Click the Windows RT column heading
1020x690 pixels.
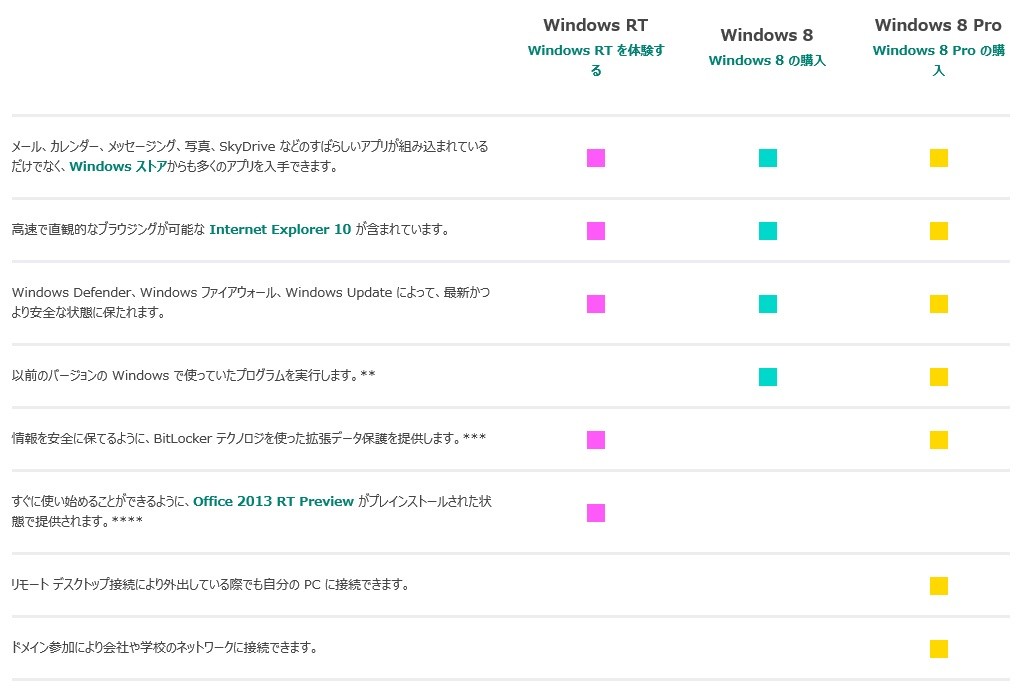596,25
